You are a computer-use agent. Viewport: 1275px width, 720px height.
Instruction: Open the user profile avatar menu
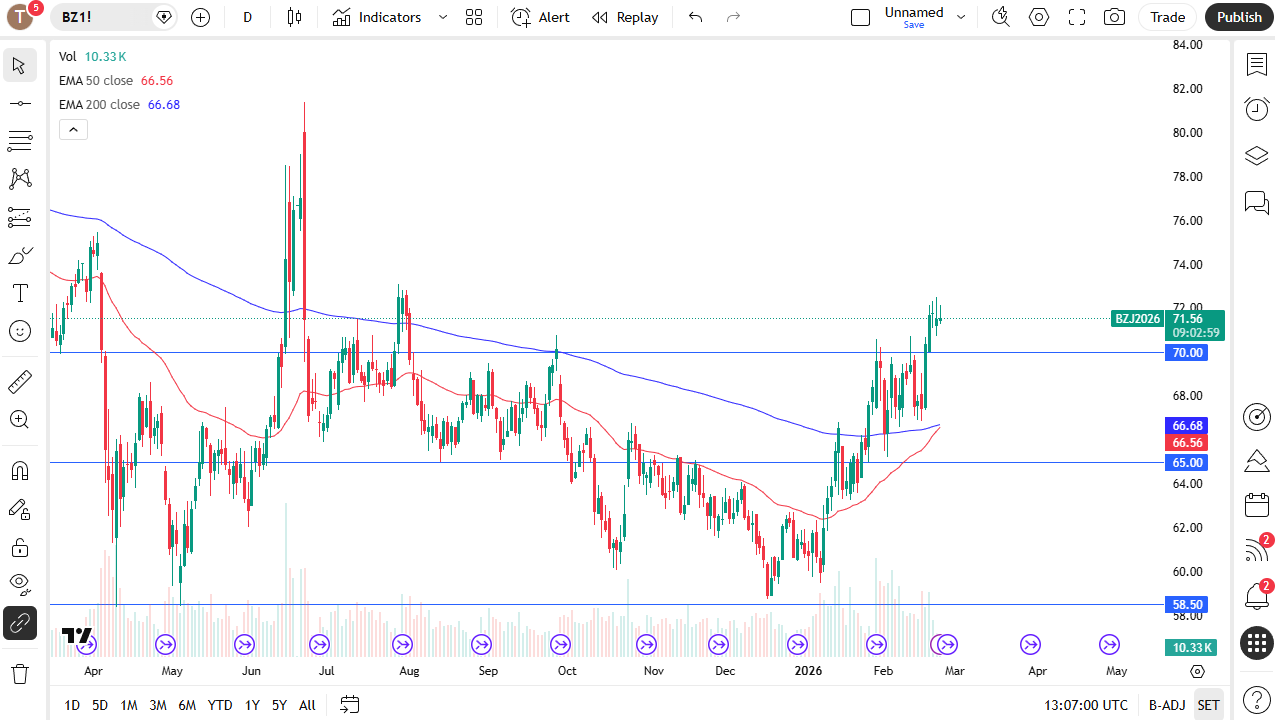point(20,16)
